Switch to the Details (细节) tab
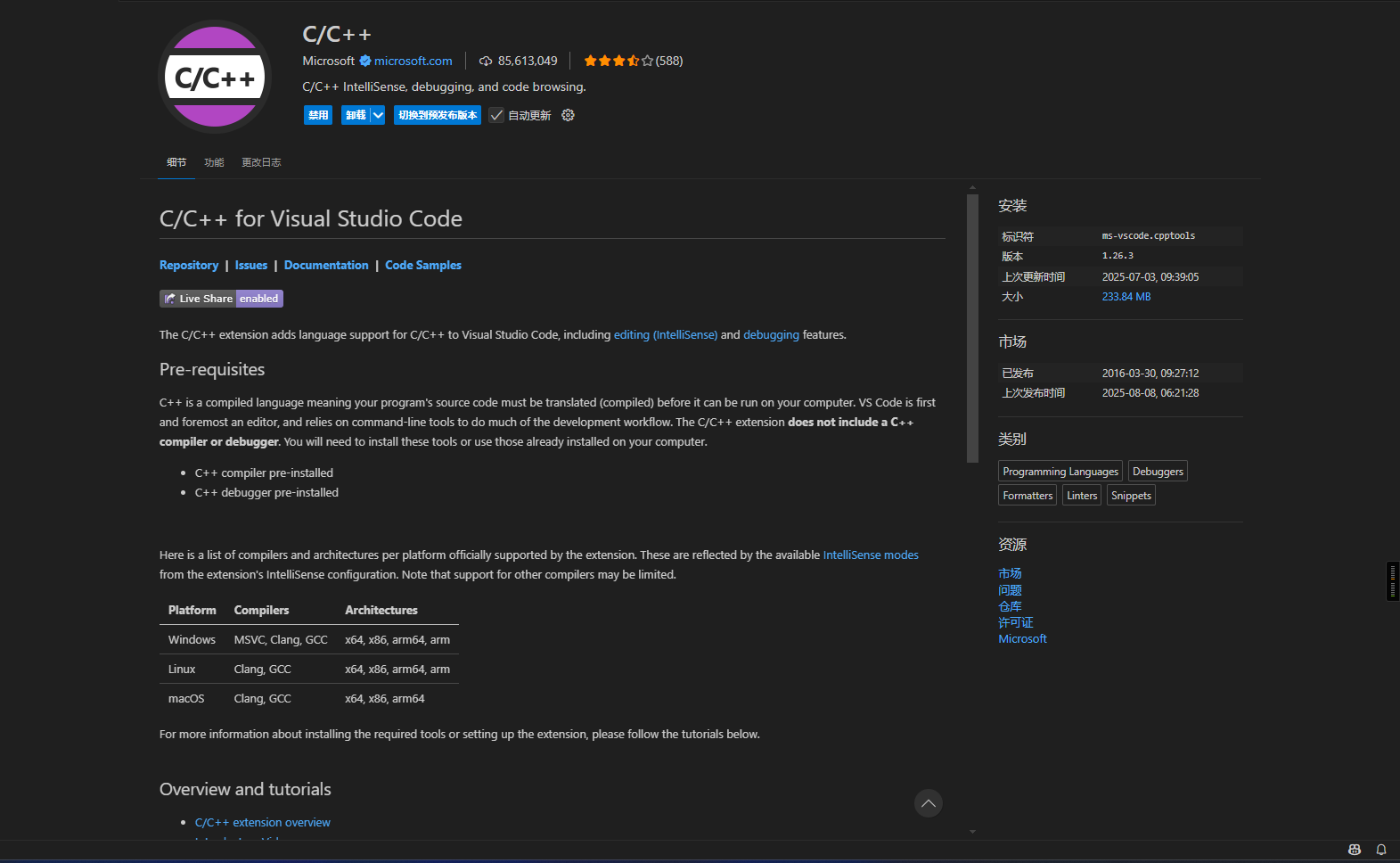This screenshot has width=1400, height=863. coord(176,162)
